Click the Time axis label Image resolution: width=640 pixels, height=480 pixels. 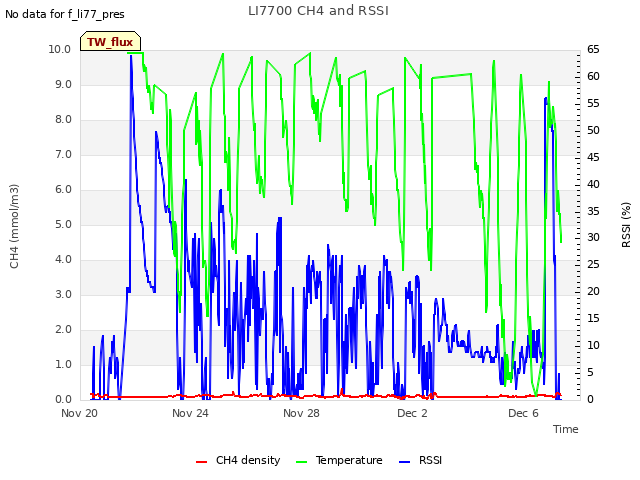tap(566, 429)
